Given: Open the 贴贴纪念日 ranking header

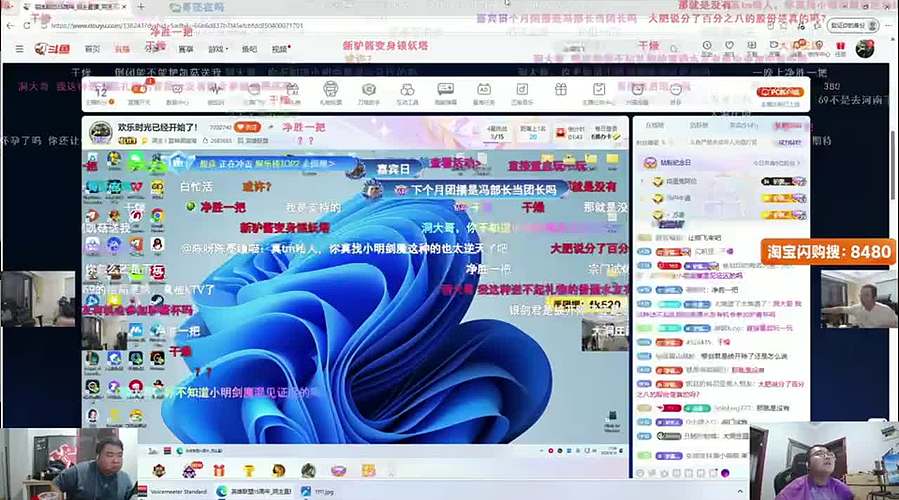Looking at the screenshot, I should 722,163.
